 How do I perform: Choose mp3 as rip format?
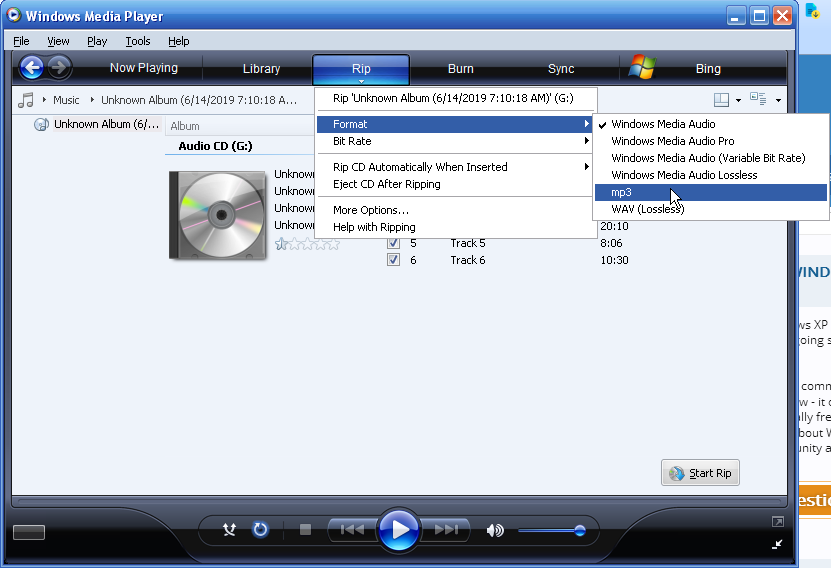click(x=711, y=192)
